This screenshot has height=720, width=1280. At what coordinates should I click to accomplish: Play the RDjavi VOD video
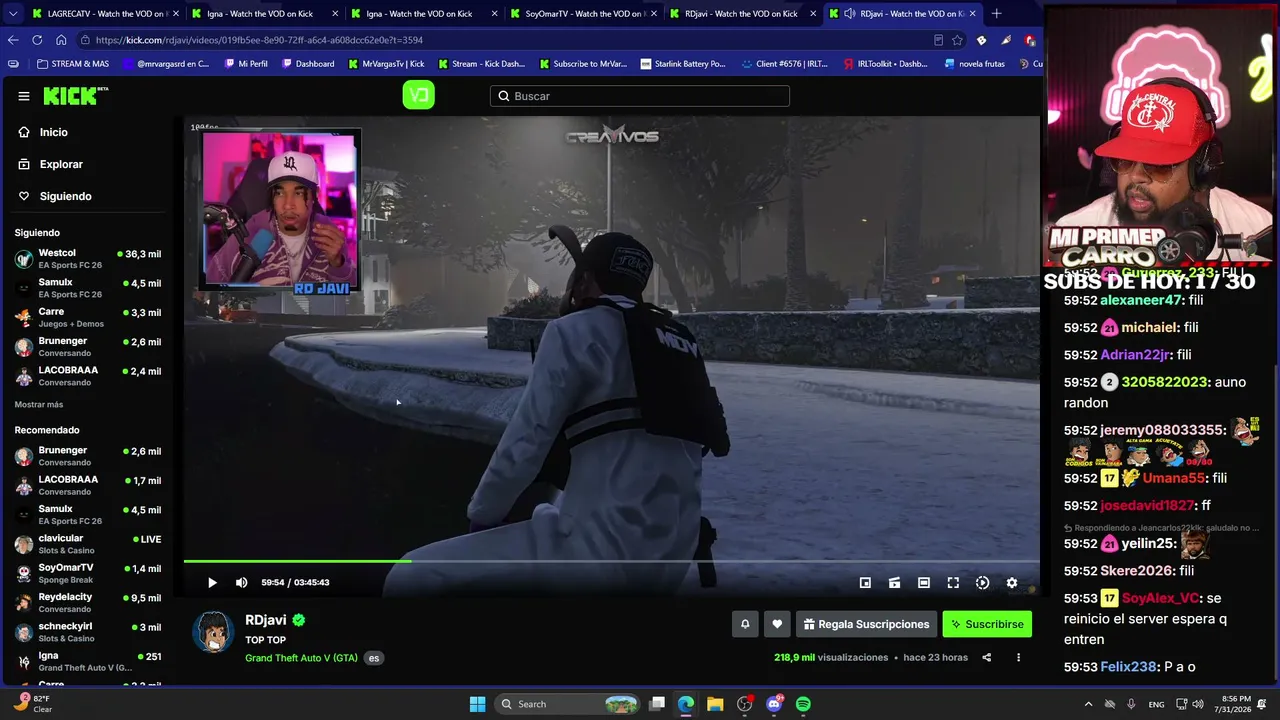click(x=212, y=582)
